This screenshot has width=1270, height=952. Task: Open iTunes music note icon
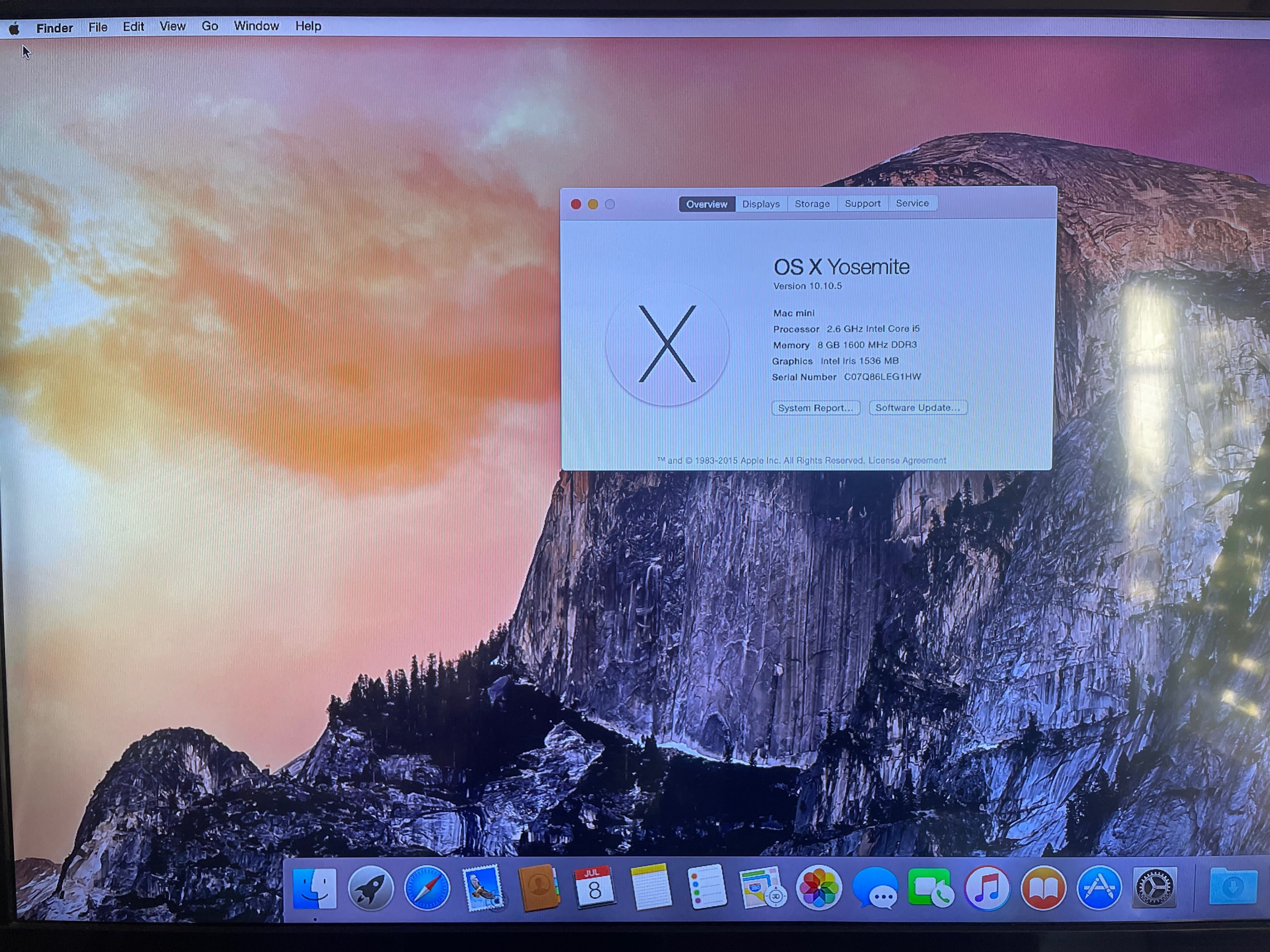(x=987, y=888)
